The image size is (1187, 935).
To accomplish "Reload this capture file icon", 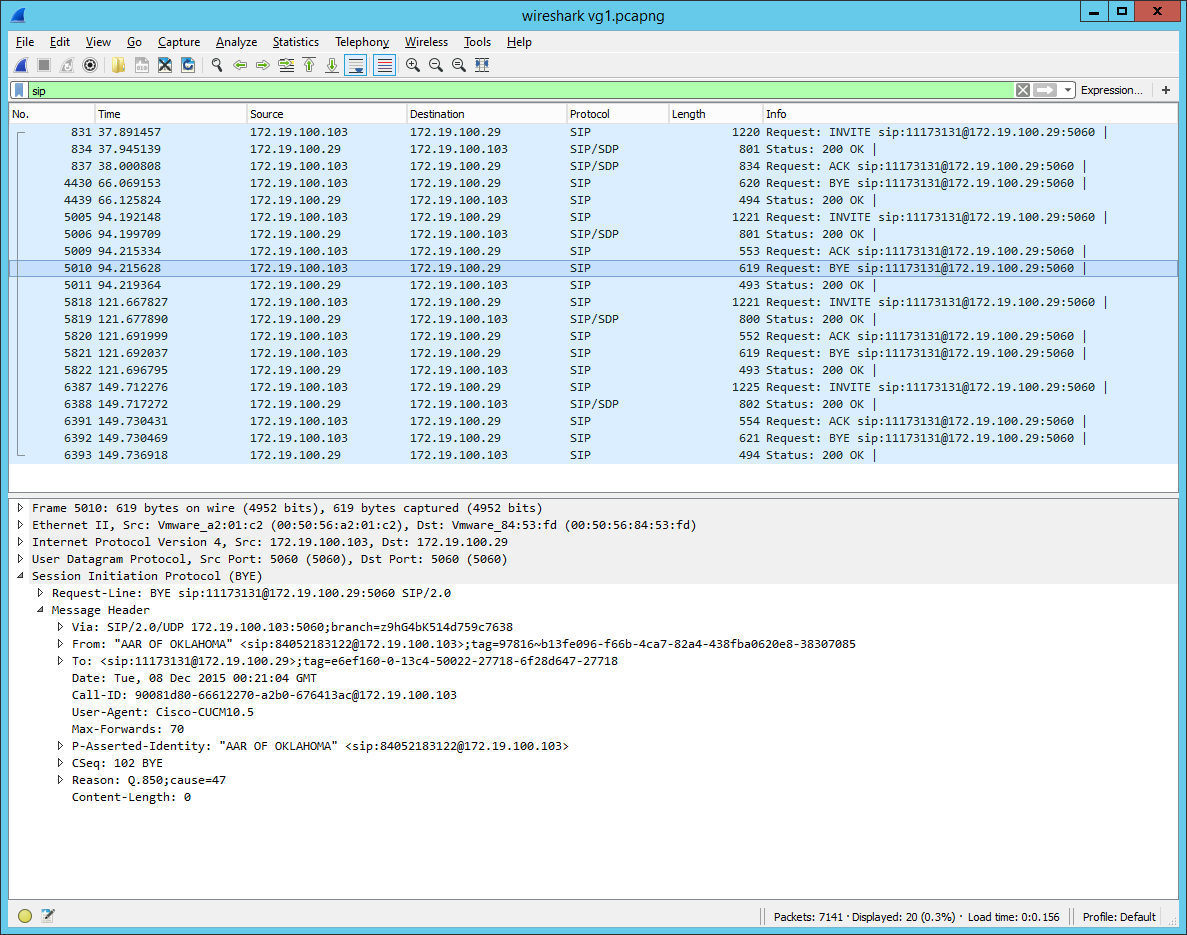I will 188,65.
